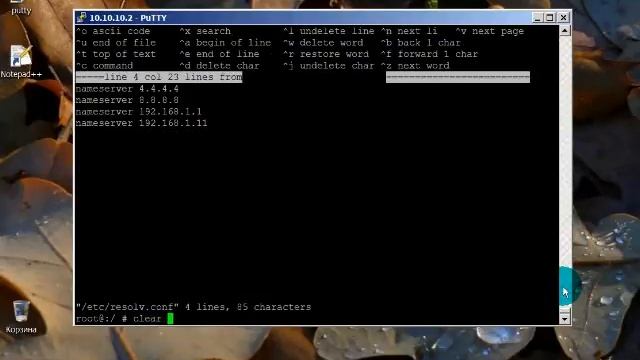Viewport: 640px width, 360px height.
Task: Maximize the PuTTY window
Action: pos(550,18)
